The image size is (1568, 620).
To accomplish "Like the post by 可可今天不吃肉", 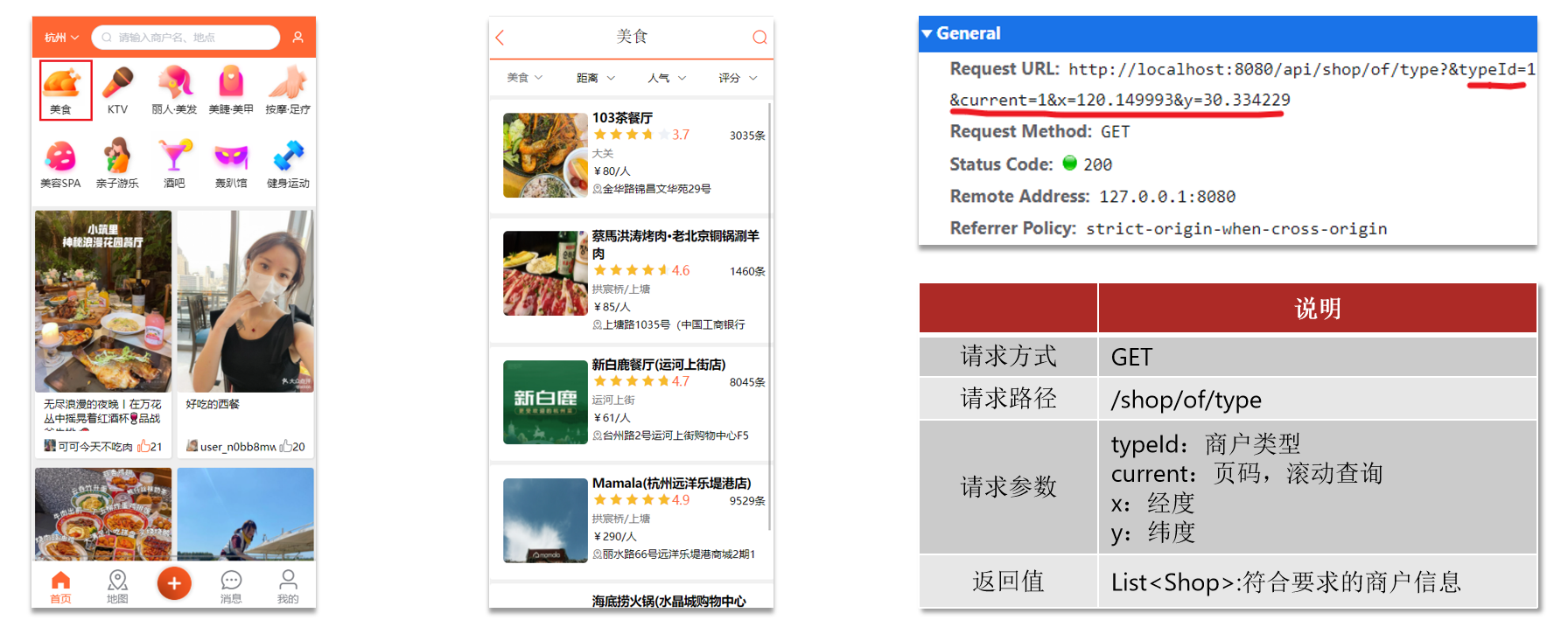I will (143, 446).
